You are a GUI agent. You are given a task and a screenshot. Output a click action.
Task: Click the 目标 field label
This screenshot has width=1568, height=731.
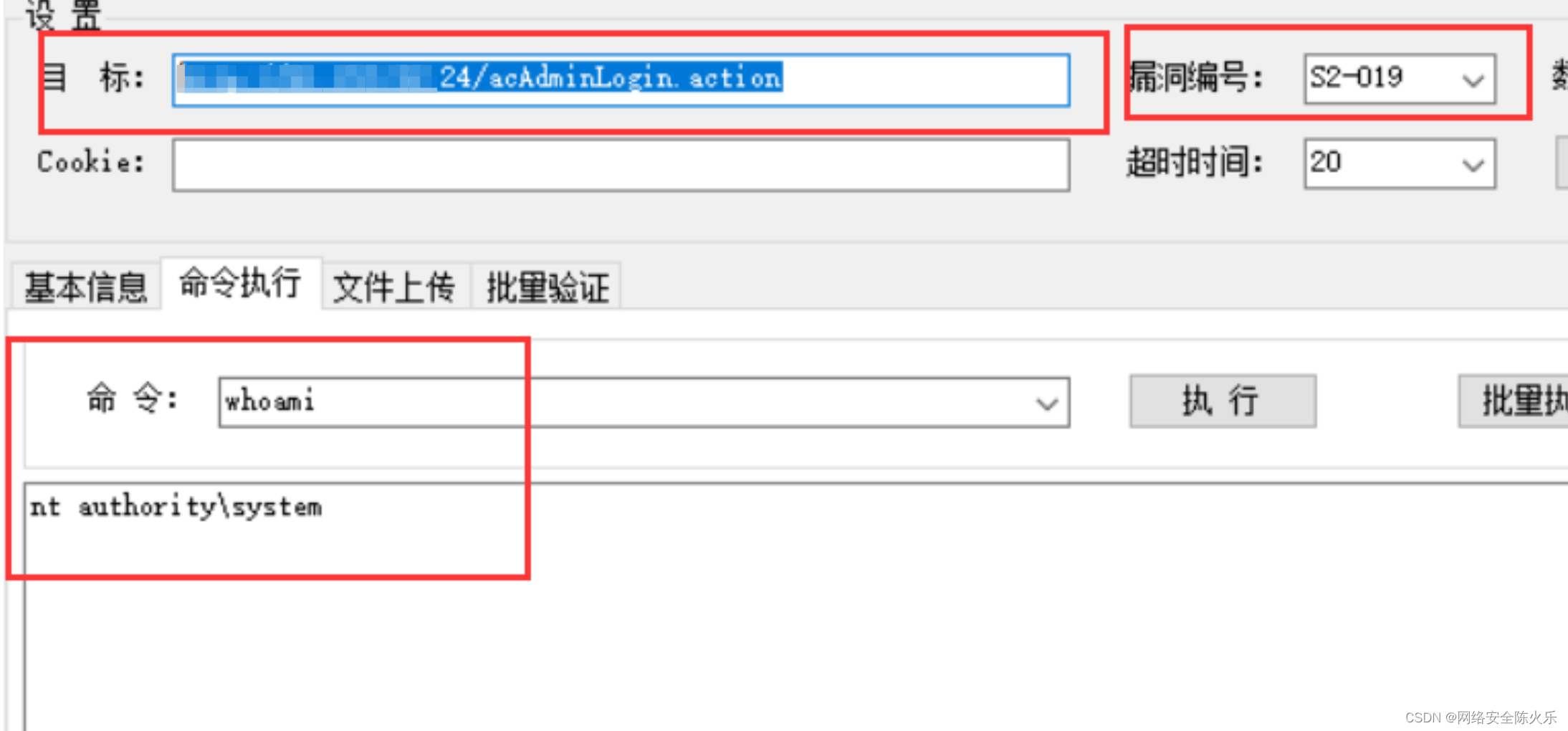coord(93,77)
